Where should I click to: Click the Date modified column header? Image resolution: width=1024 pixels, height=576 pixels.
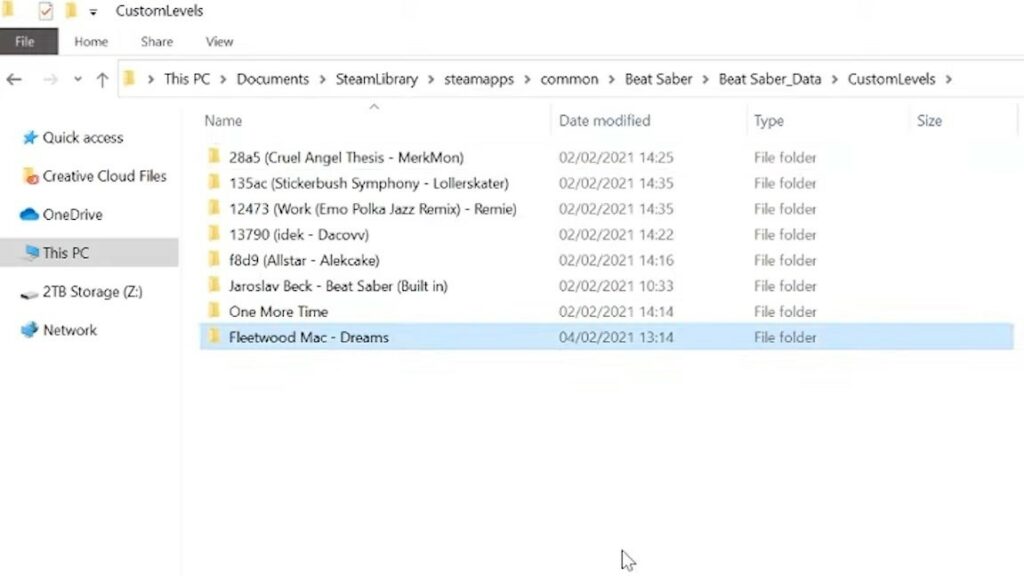(604, 120)
